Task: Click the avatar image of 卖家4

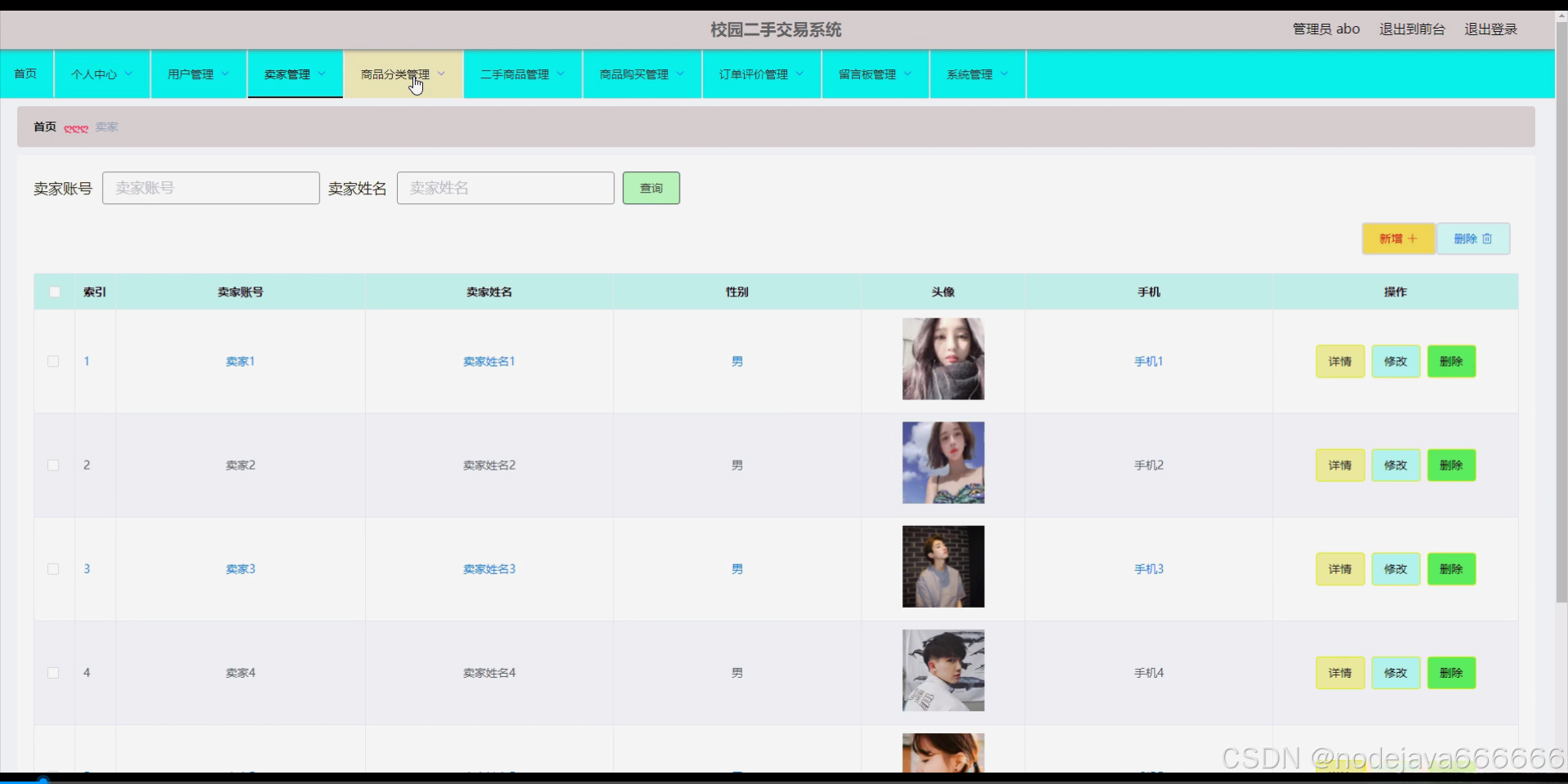Action: 943,670
